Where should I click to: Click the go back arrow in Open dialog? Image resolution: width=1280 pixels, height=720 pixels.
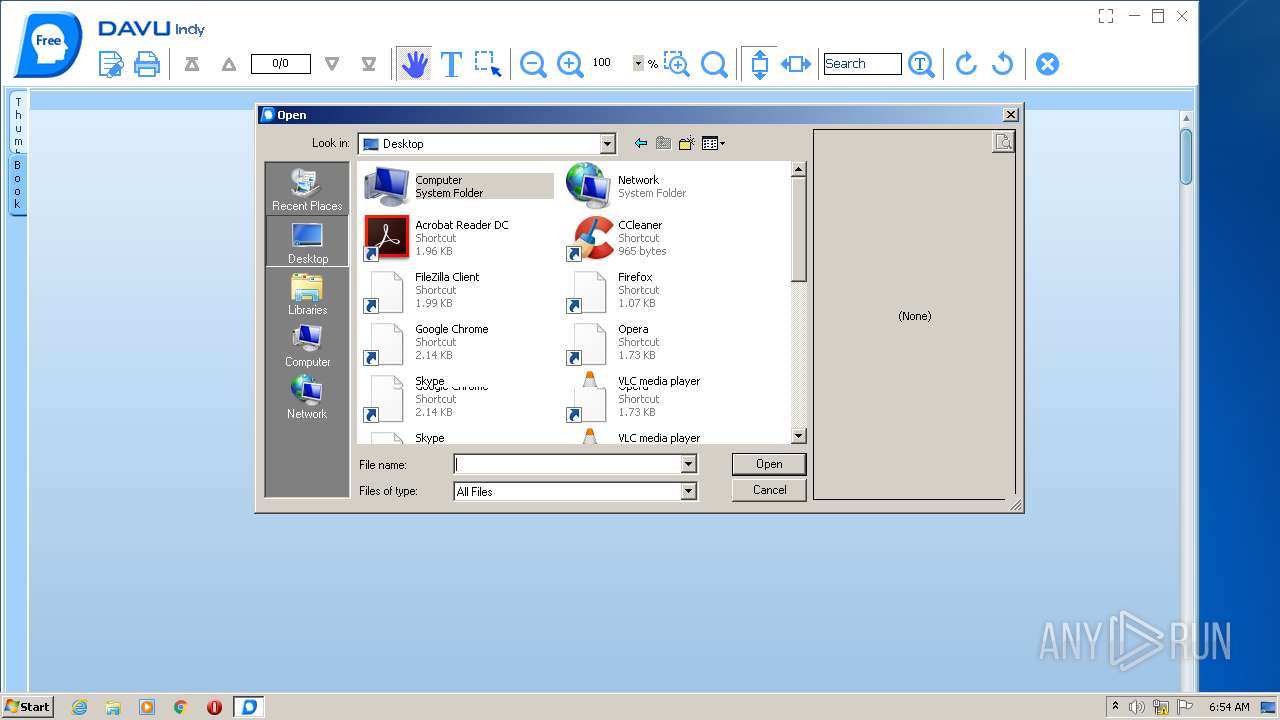pos(641,144)
